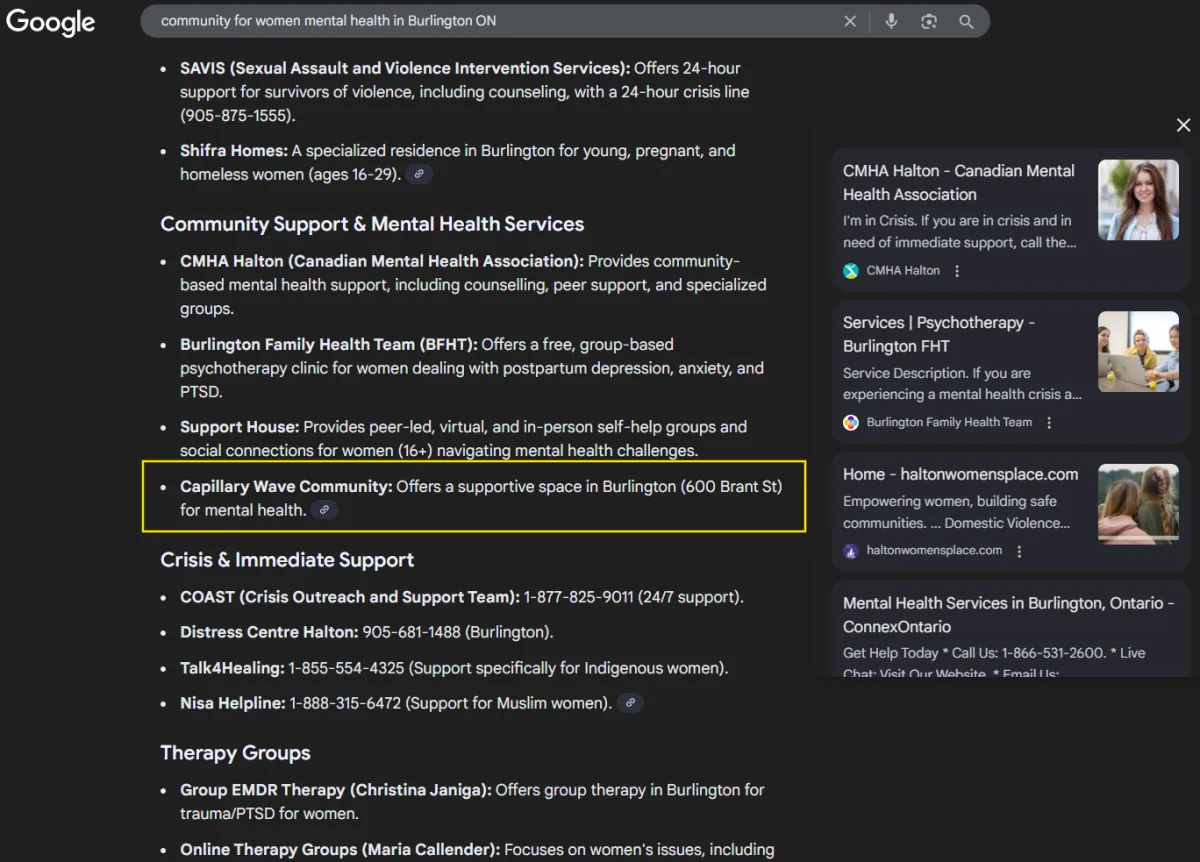Click the 905-875-1555 crisis line number
Image resolution: width=1200 pixels, height=862 pixels.
(x=238, y=115)
